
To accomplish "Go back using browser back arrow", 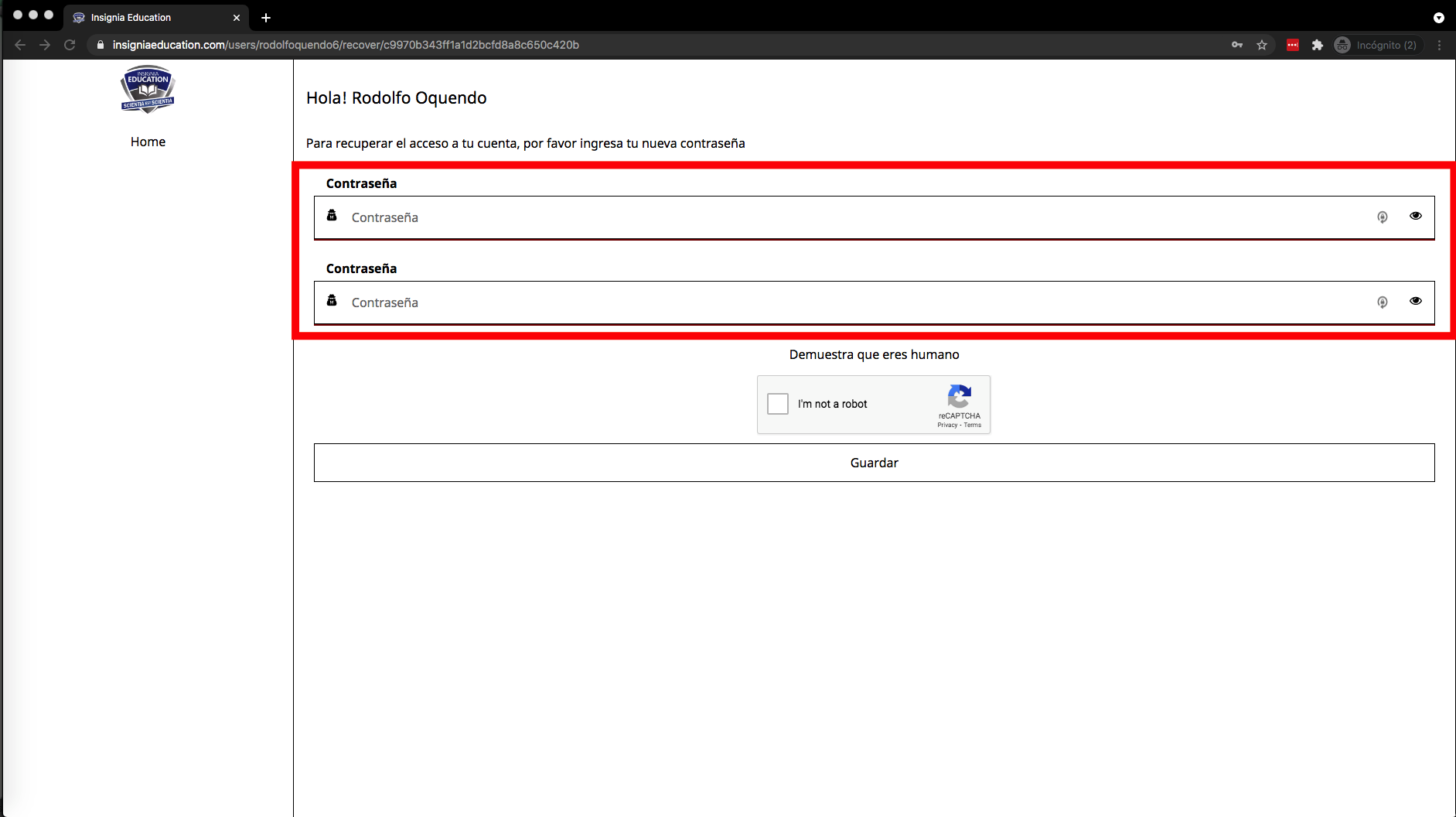I will tap(20, 45).
